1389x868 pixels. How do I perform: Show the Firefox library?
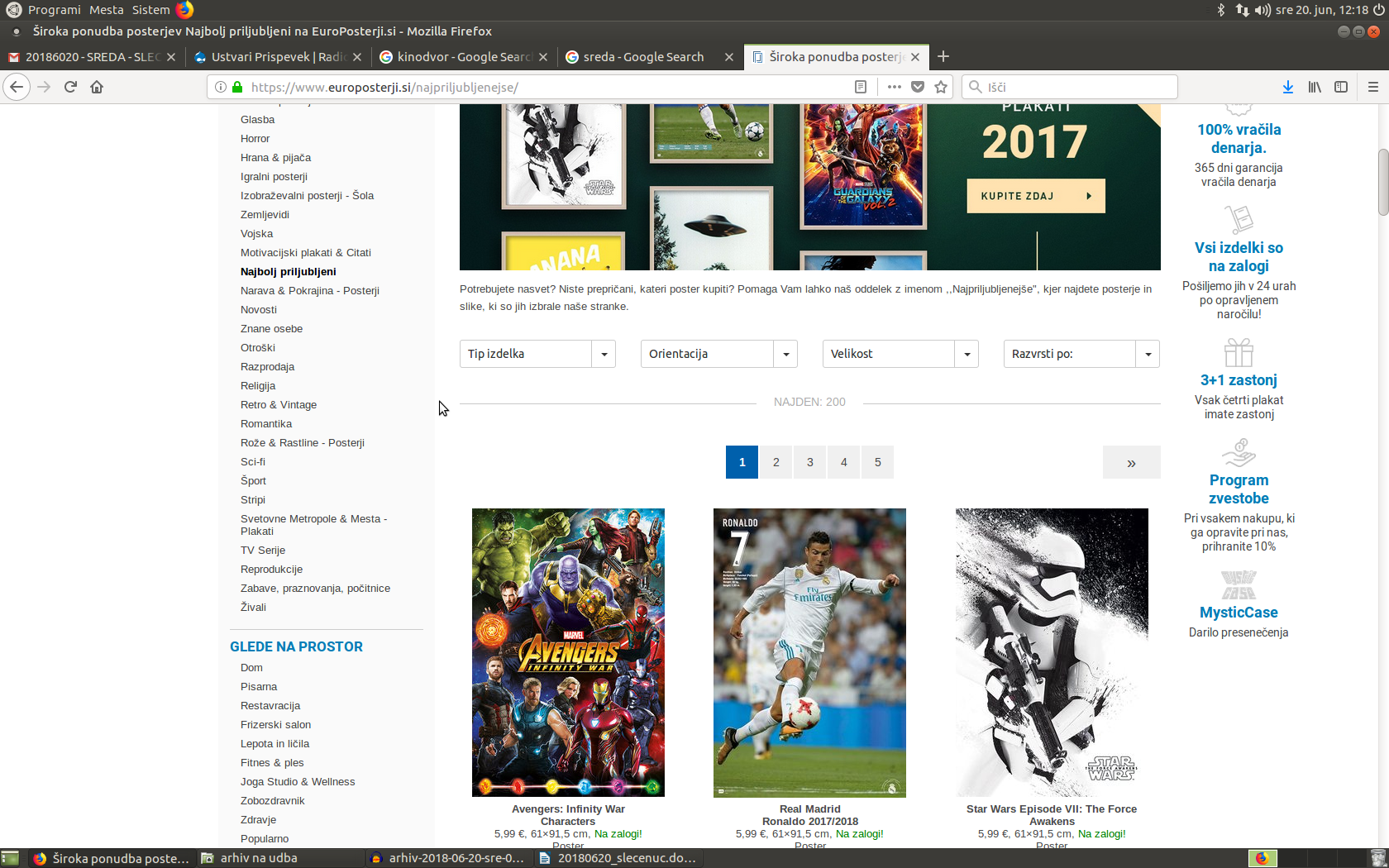point(1315,87)
